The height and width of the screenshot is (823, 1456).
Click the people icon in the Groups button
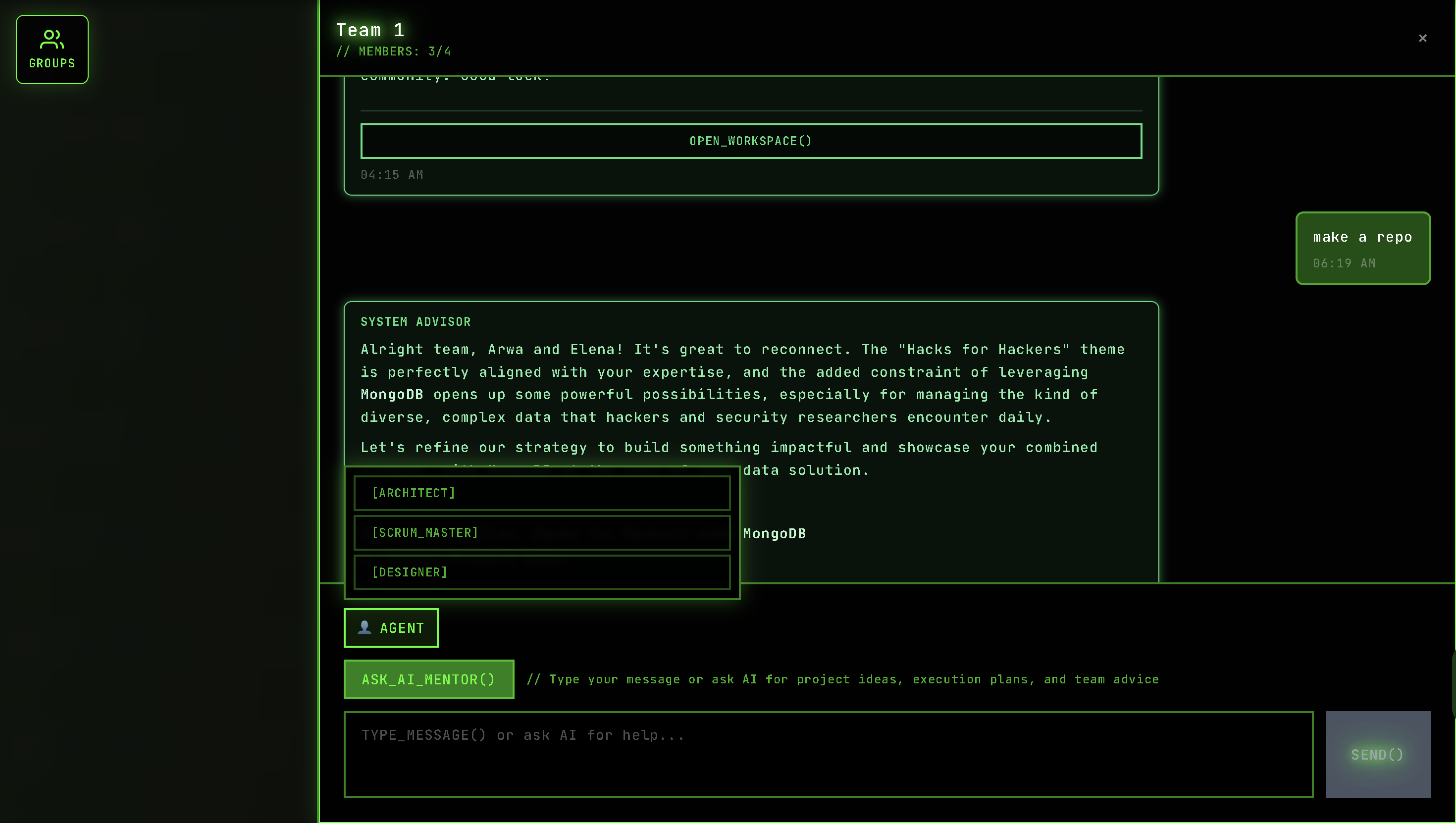click(x=52, y=40)
